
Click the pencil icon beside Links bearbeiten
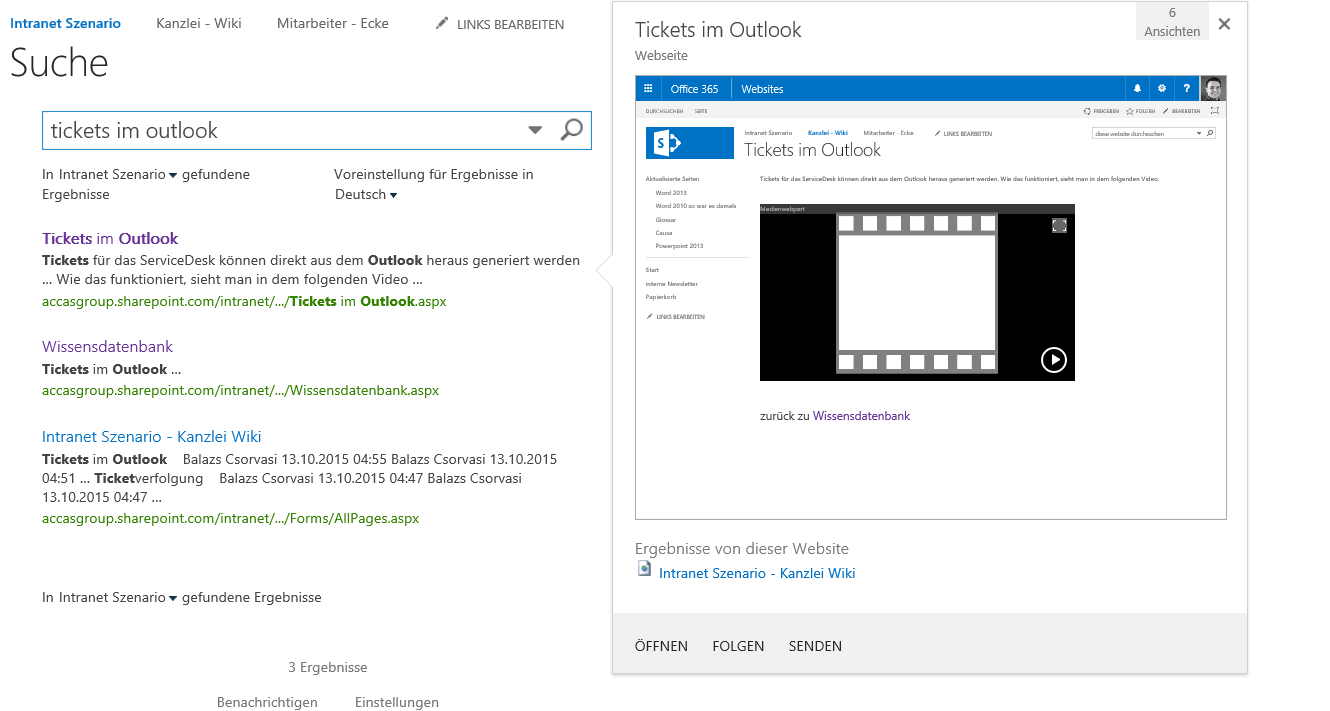[x=442, y=23]
